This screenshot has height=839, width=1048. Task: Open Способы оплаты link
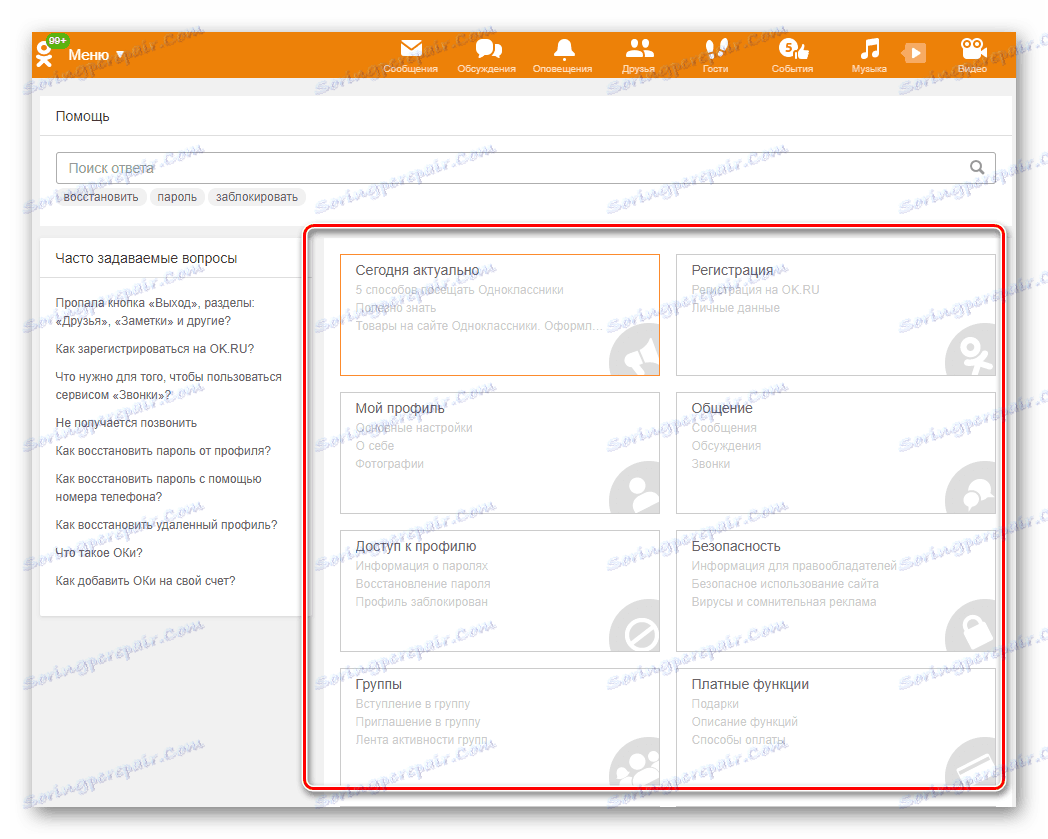(x=739, y=740)
